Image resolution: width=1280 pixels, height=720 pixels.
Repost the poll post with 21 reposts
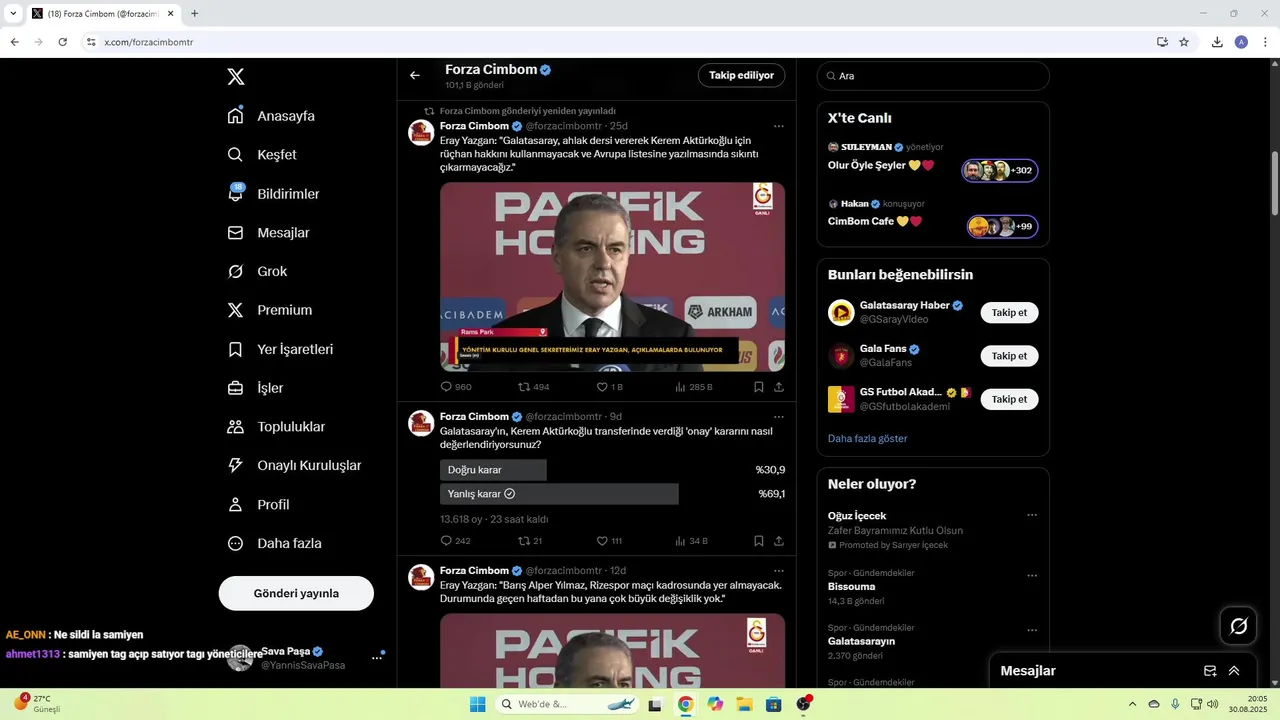[x=530, y=541]
